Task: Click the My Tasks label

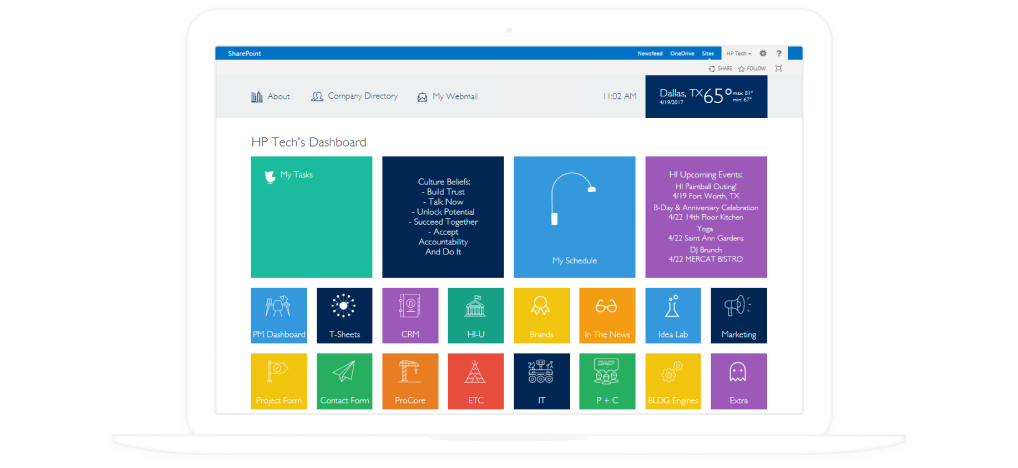Action: (297, 175)
